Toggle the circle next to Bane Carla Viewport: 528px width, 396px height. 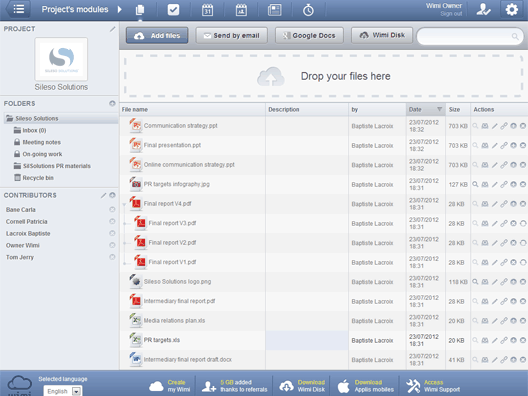click(112, 209)
